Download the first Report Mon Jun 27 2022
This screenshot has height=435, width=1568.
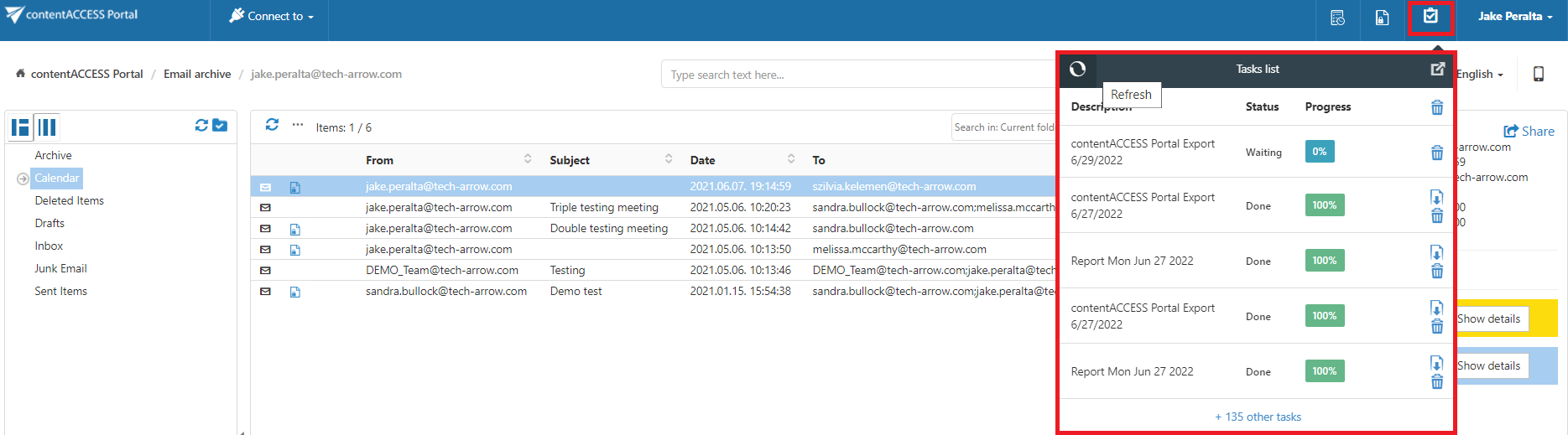pos(1436,252)
